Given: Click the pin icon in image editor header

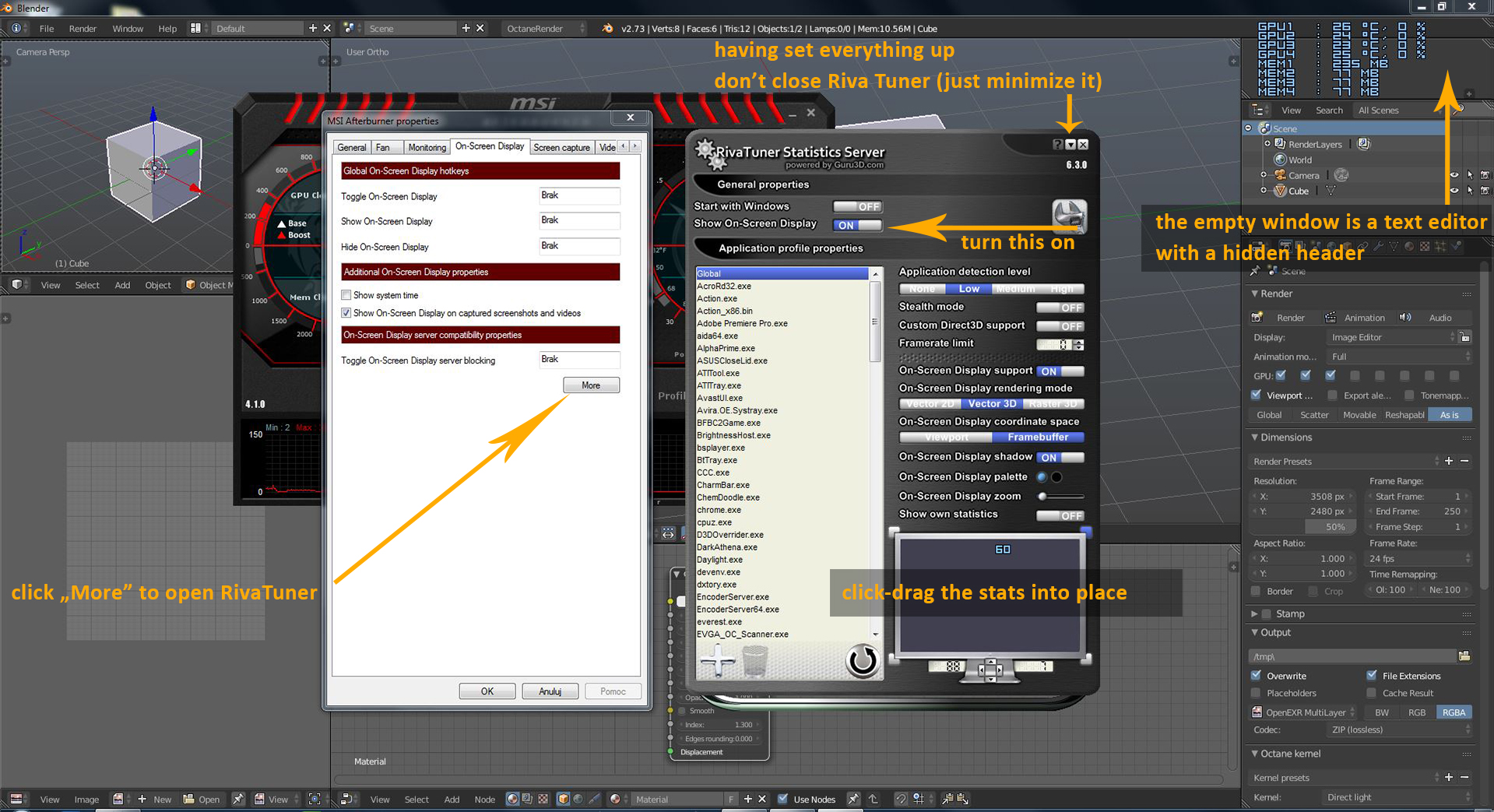Looking at the screenshot, I should 238,799.
